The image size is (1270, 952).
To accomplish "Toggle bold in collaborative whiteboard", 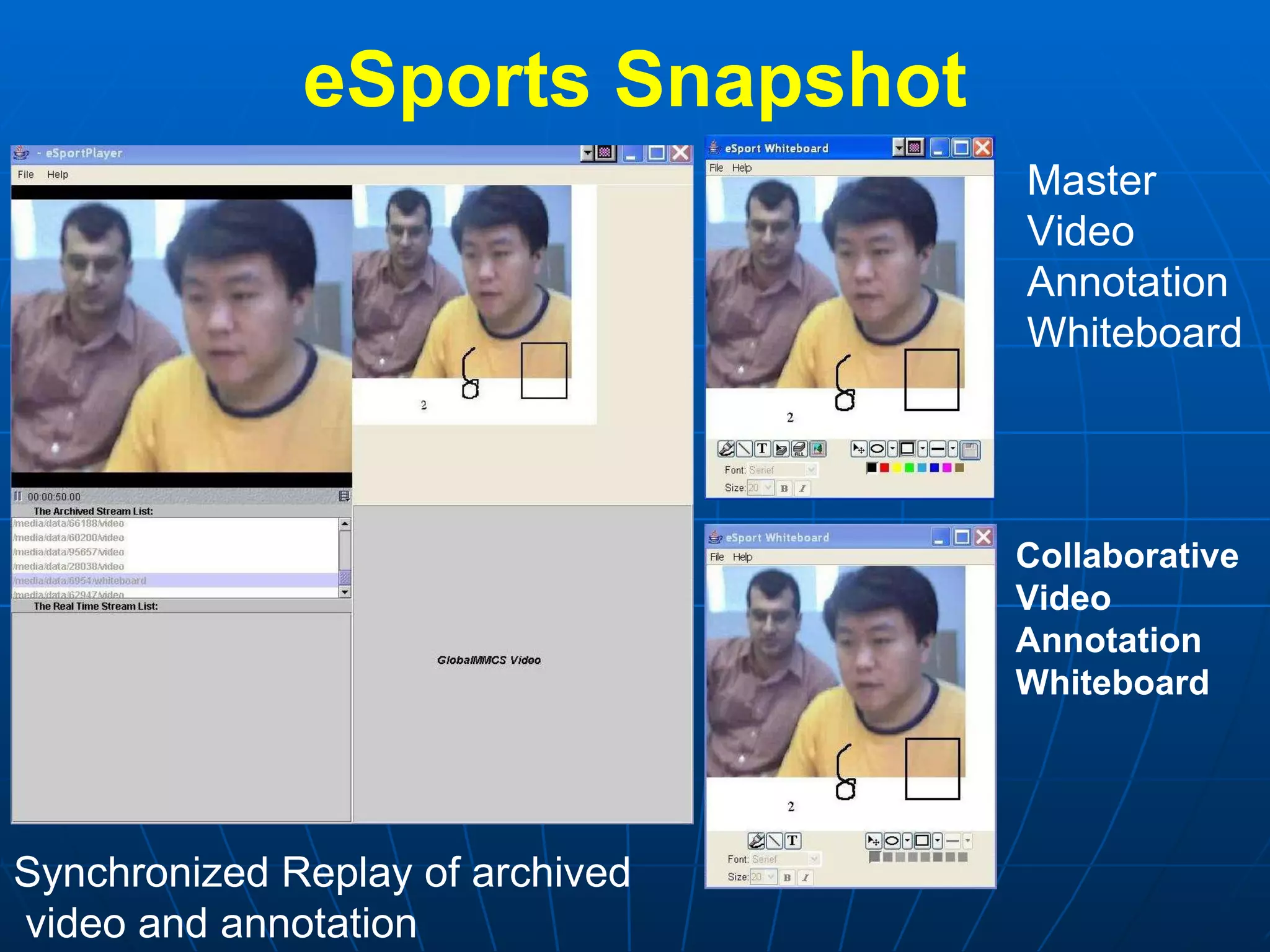I will pos(787,877).
